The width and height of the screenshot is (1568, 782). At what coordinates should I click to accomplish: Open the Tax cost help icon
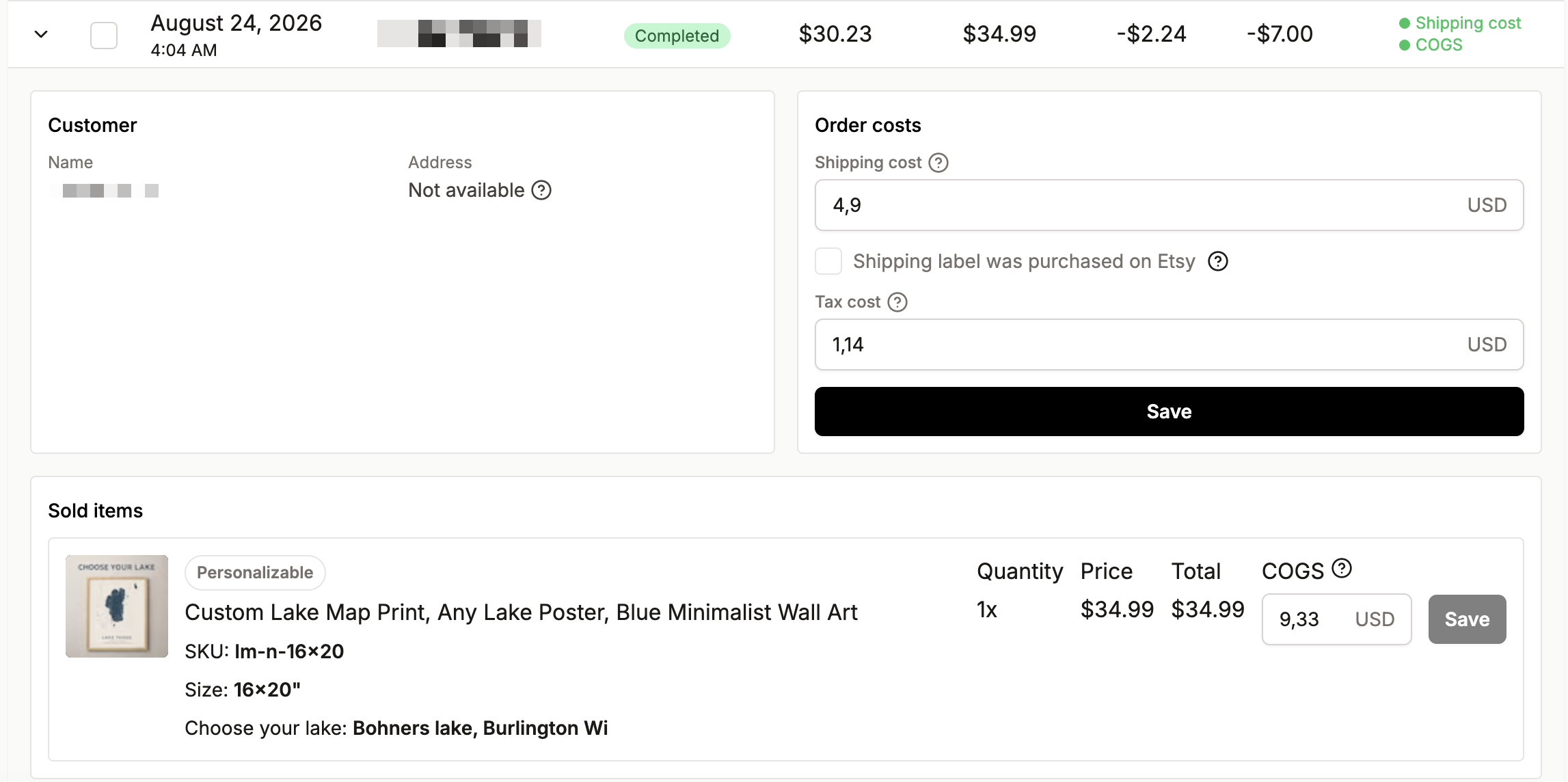897,302
